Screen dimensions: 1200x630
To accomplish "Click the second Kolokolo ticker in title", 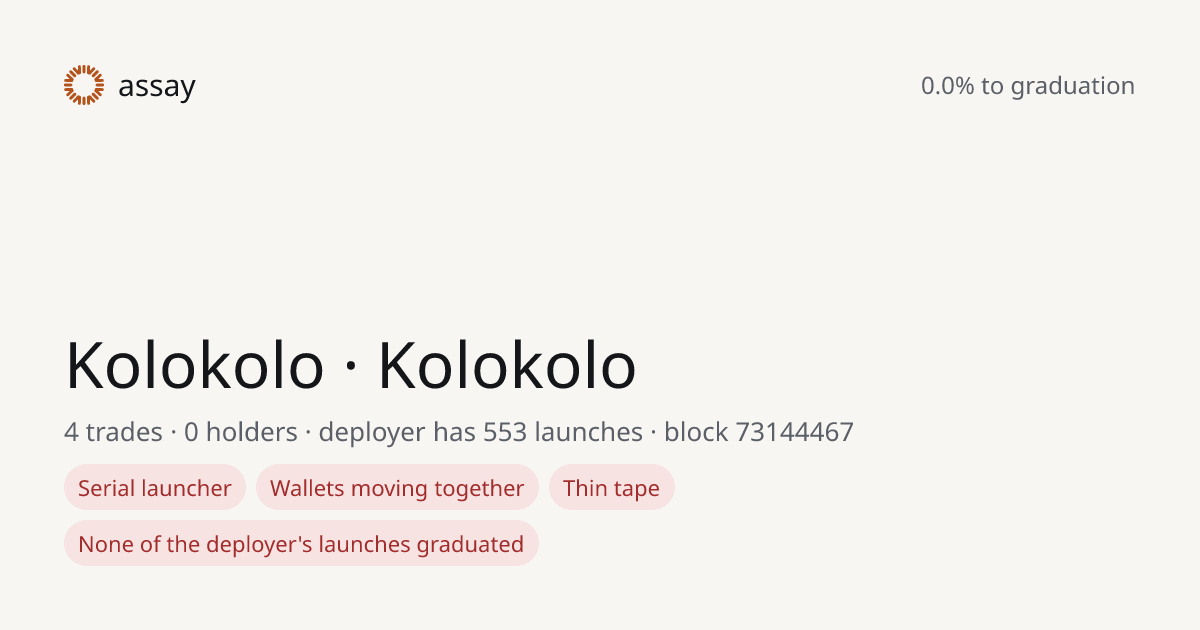I will (507, 365).
